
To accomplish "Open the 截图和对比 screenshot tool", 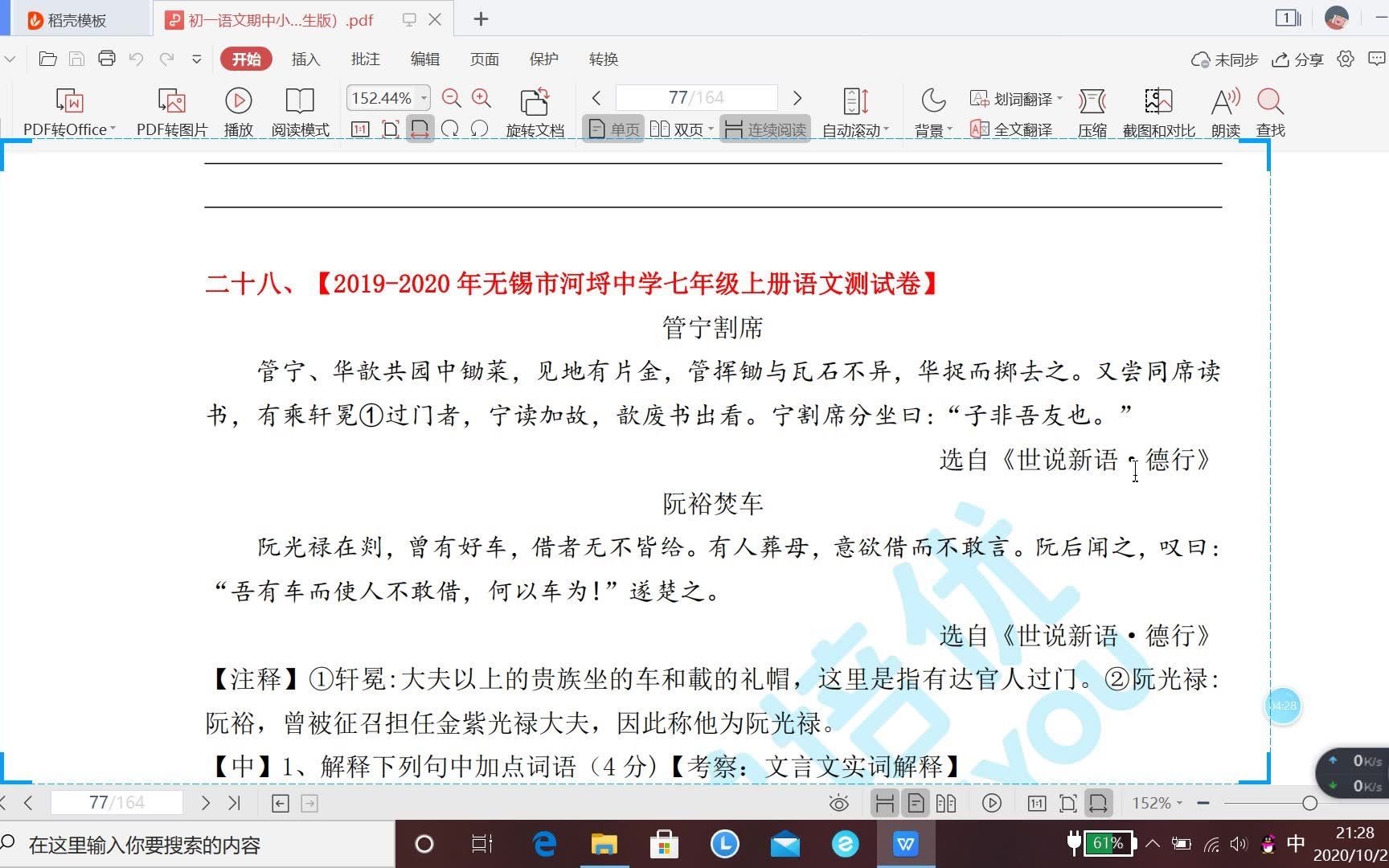I will pyautogui.click(x=1158, y=112).
